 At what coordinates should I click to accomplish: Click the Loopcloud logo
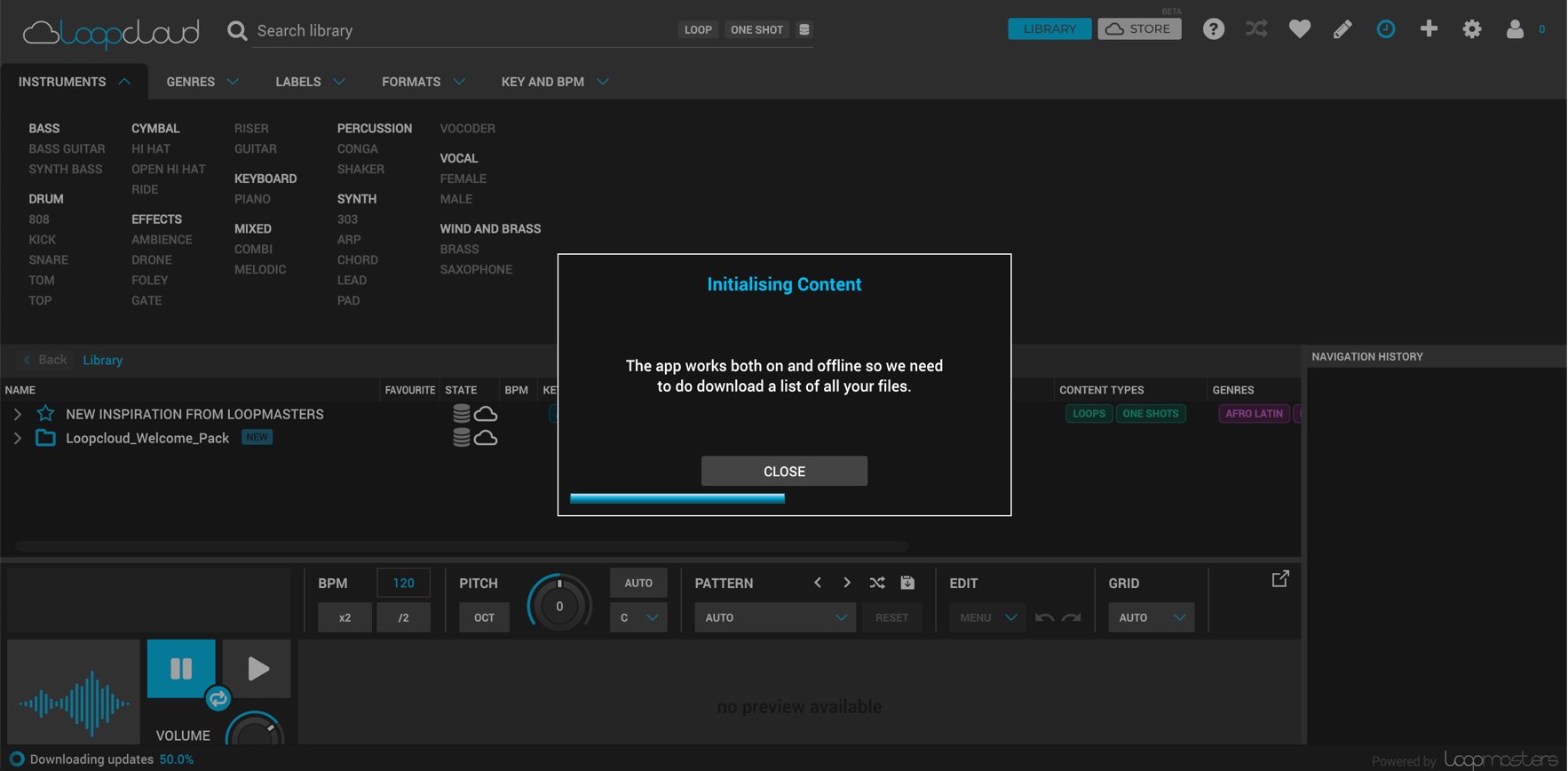coord(111,34)
